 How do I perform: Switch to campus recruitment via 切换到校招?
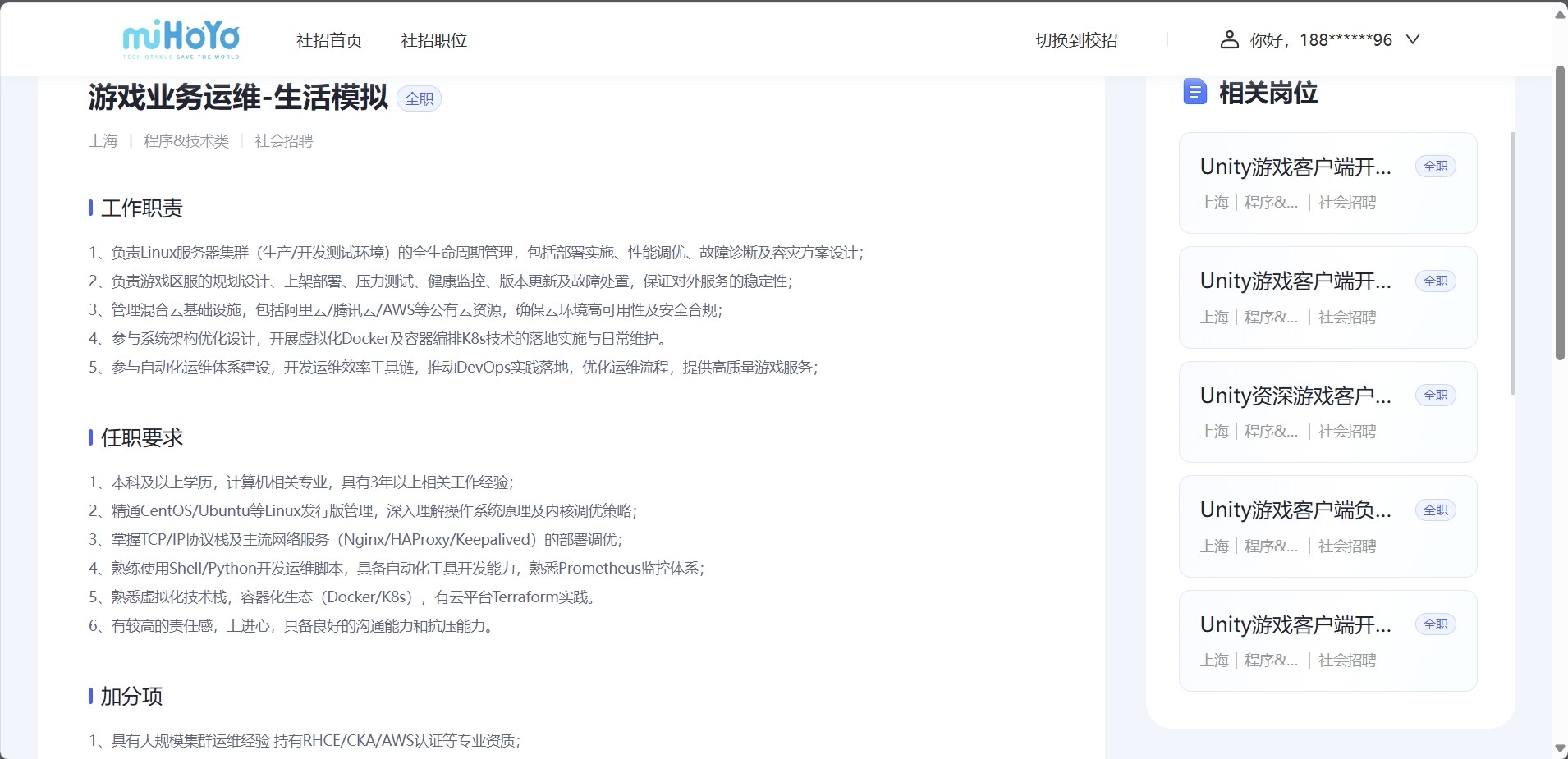pos(1076,40)
